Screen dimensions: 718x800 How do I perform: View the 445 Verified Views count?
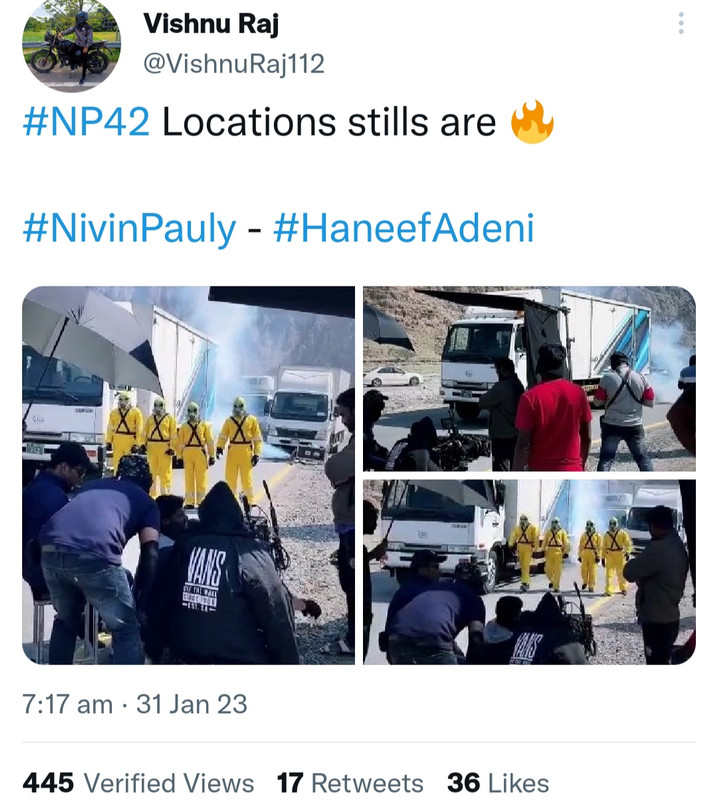click(x=138, y=783)
